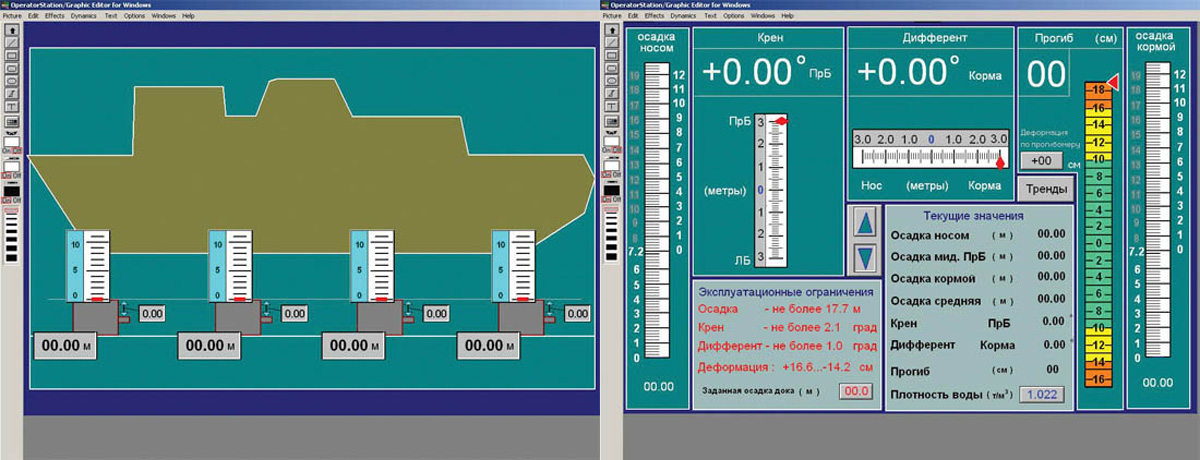Click the Дифферент horizontal scale indicator
The width and height of the screenshot is (1200, 460).
pyautogui.click(x=928, y=149)
